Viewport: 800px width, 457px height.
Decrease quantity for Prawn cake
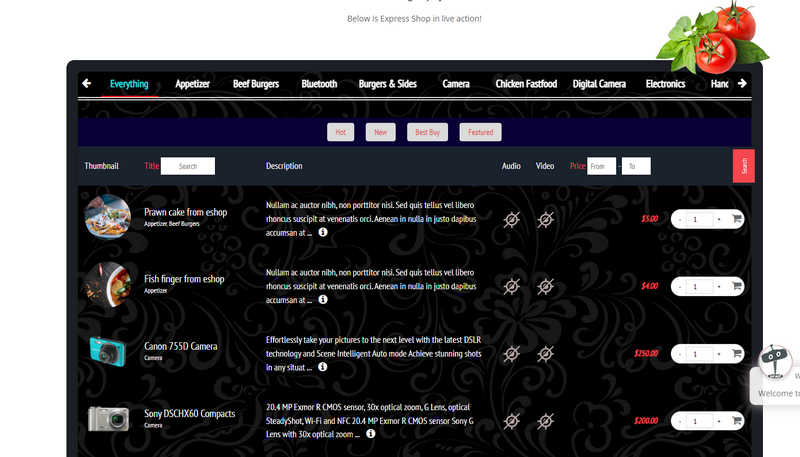[680, 219]
